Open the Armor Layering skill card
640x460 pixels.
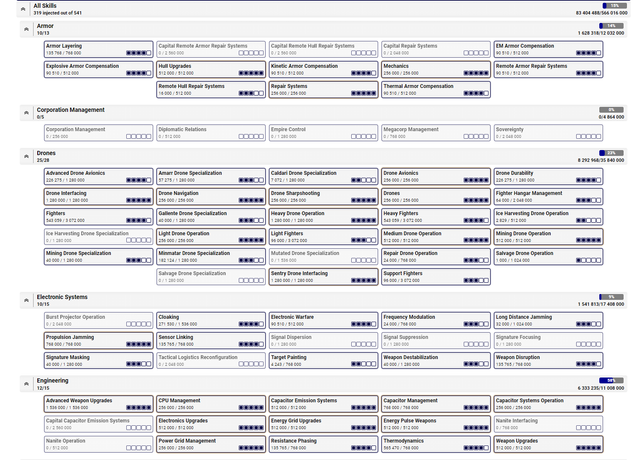point(98,49)
